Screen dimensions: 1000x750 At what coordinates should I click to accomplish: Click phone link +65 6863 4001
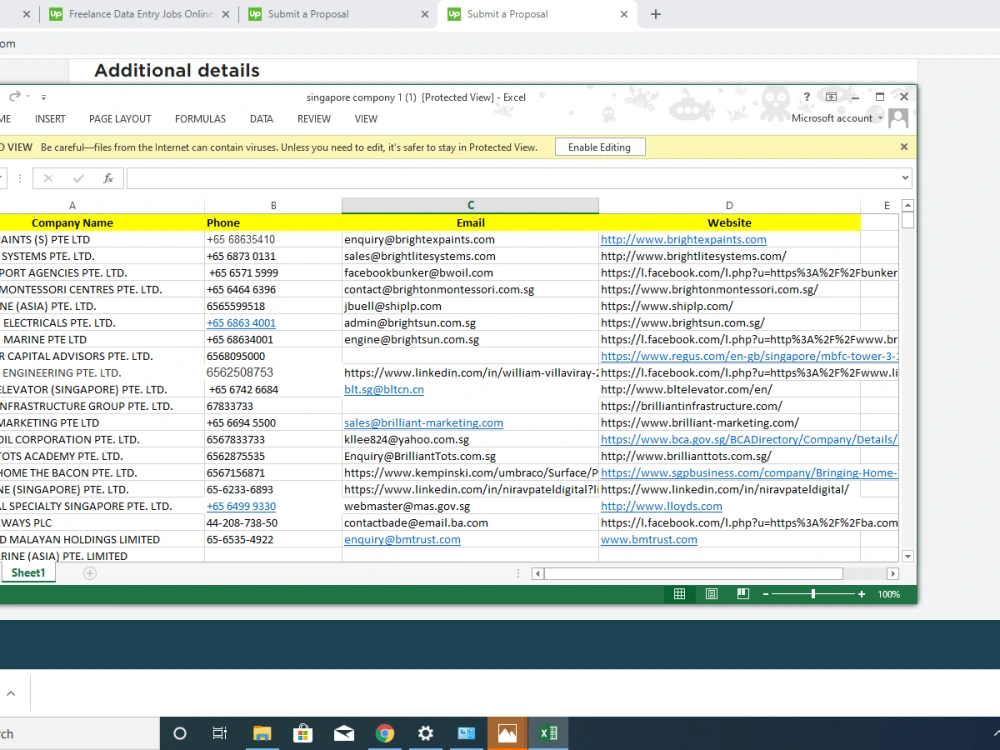coord(241,323)
